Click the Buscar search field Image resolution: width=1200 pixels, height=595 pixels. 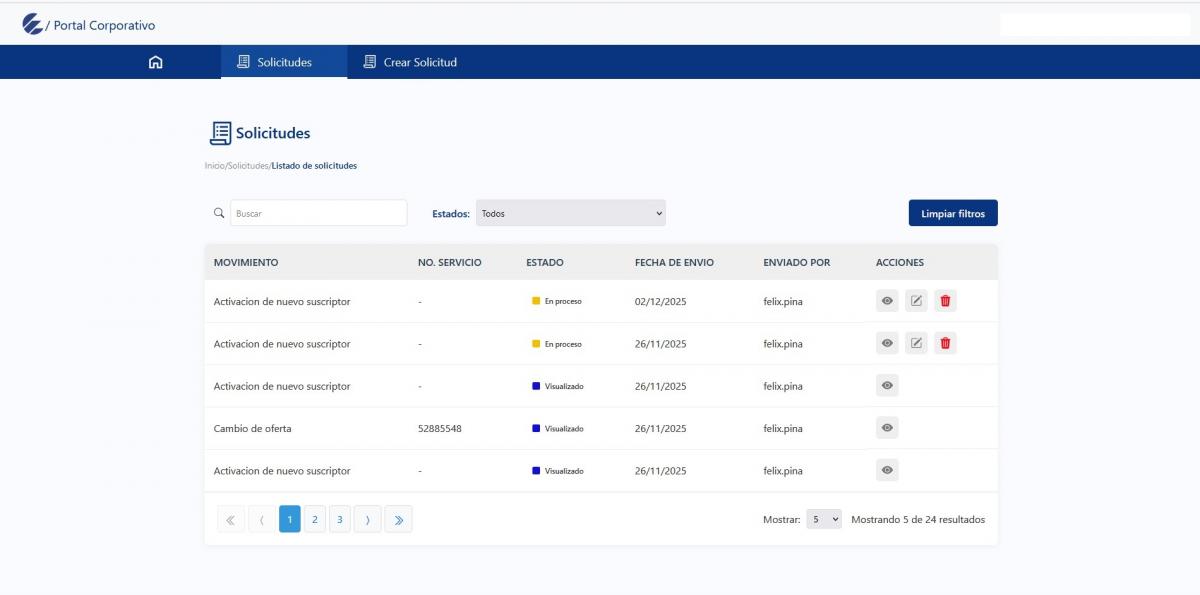[318, 213]
